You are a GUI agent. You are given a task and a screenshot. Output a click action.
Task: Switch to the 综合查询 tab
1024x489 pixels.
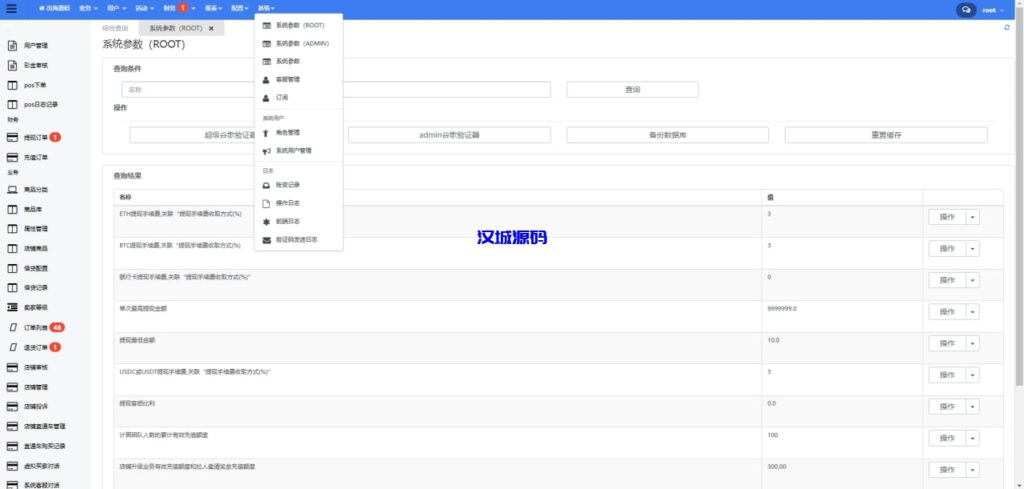click(x=115, y=28)
